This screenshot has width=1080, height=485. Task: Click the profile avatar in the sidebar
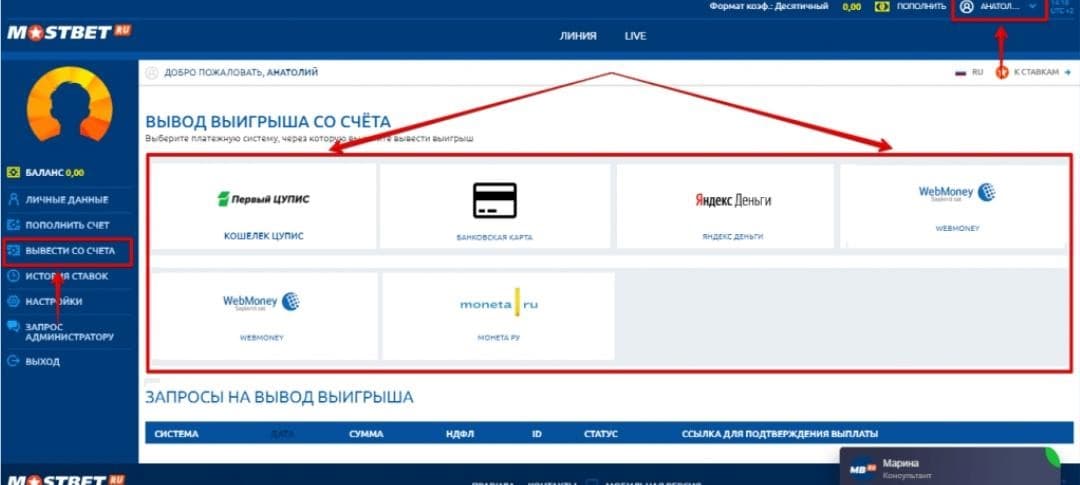(x=69, y=103)
